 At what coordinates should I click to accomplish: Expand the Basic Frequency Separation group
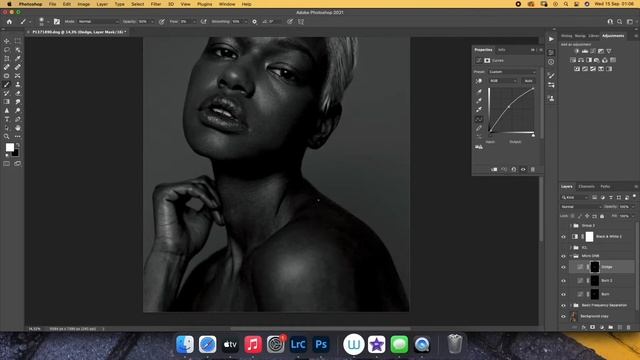tap(571, 306)
